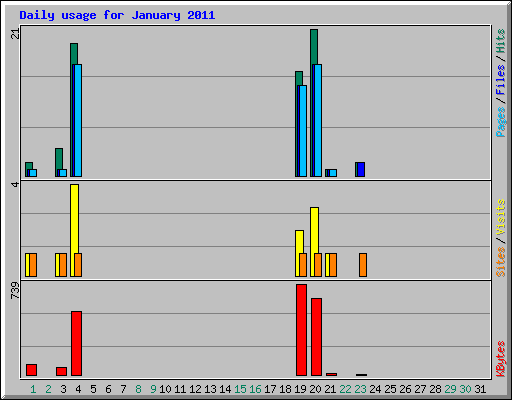Screen dimensions: 512x400
Task: Click day label "12" on the x-axis
Action: (x=195, y=389)
